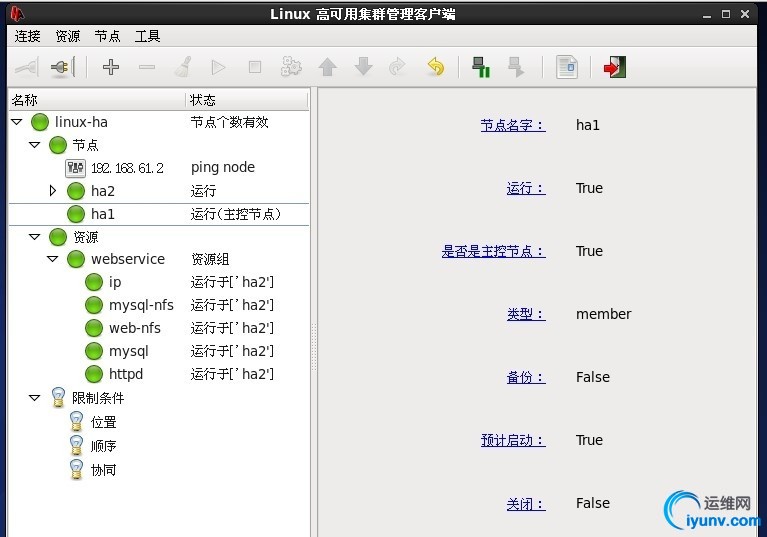The height and width of the screenshot is (537, 767).
Task: Expand the ha2 node triangle
Action: click(53, 191)
